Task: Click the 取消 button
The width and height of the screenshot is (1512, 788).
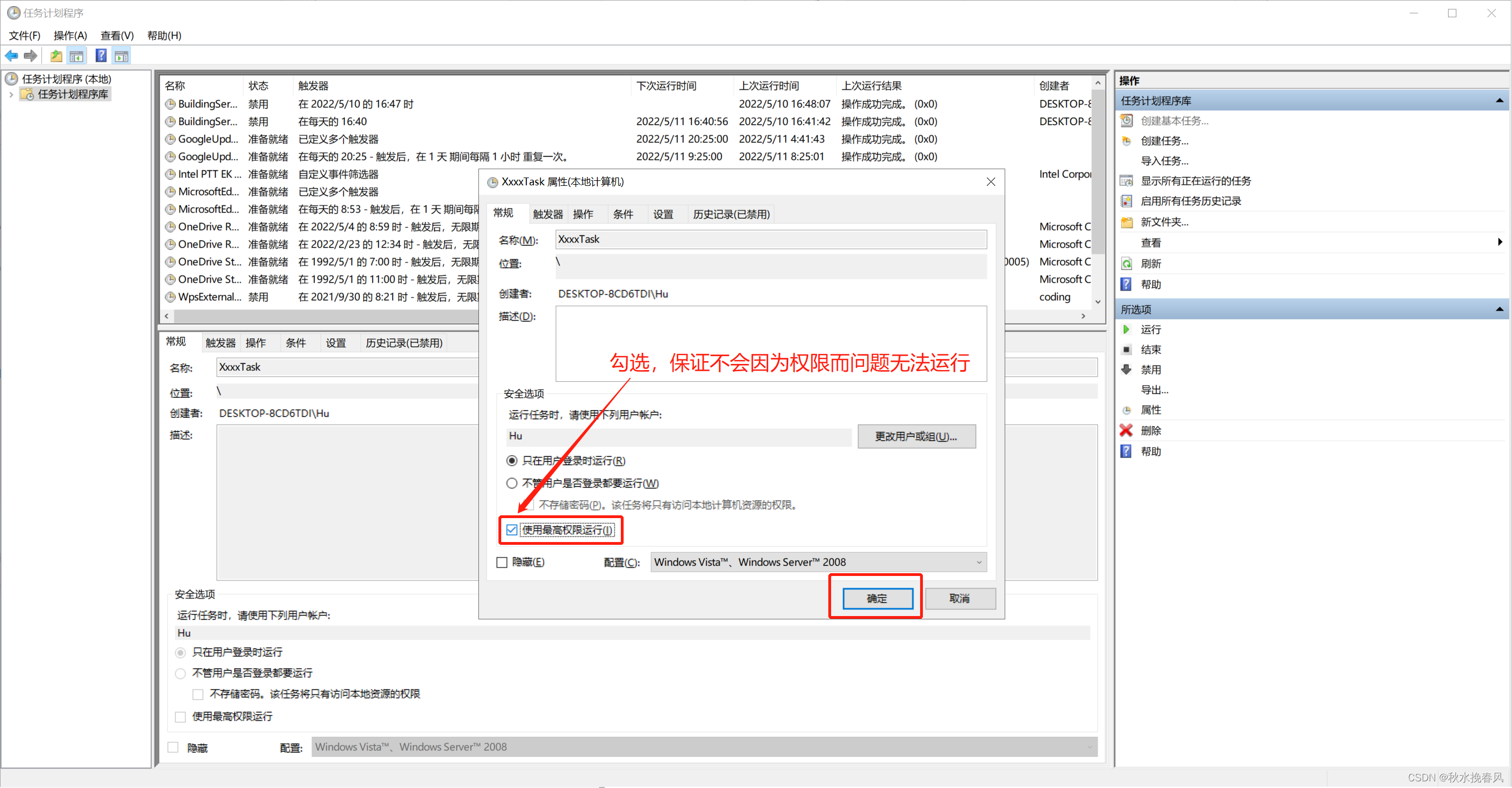Action: tap(960, 598)
